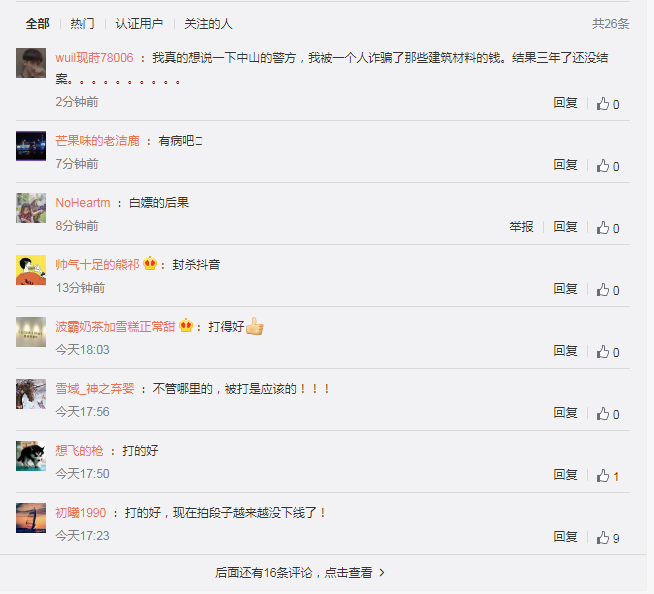Report NoHeartm's comment via 举报

point(521,227)
